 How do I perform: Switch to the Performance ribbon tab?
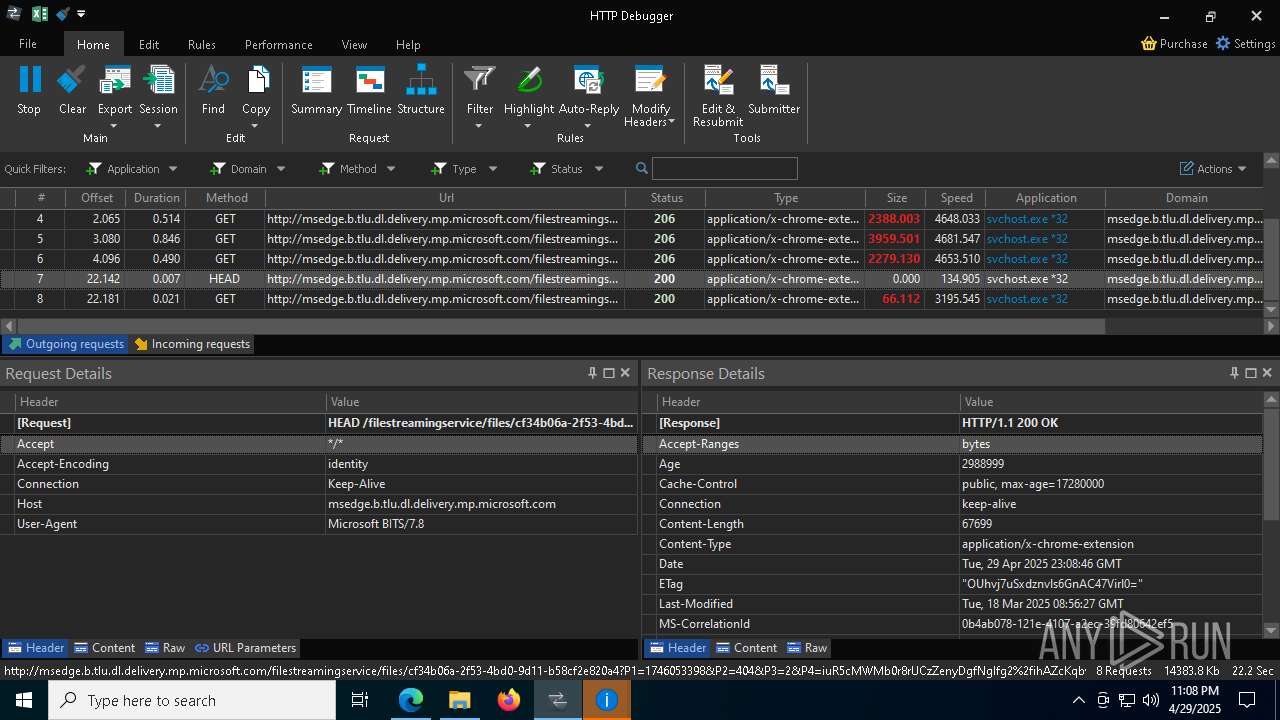coord(279,44)
